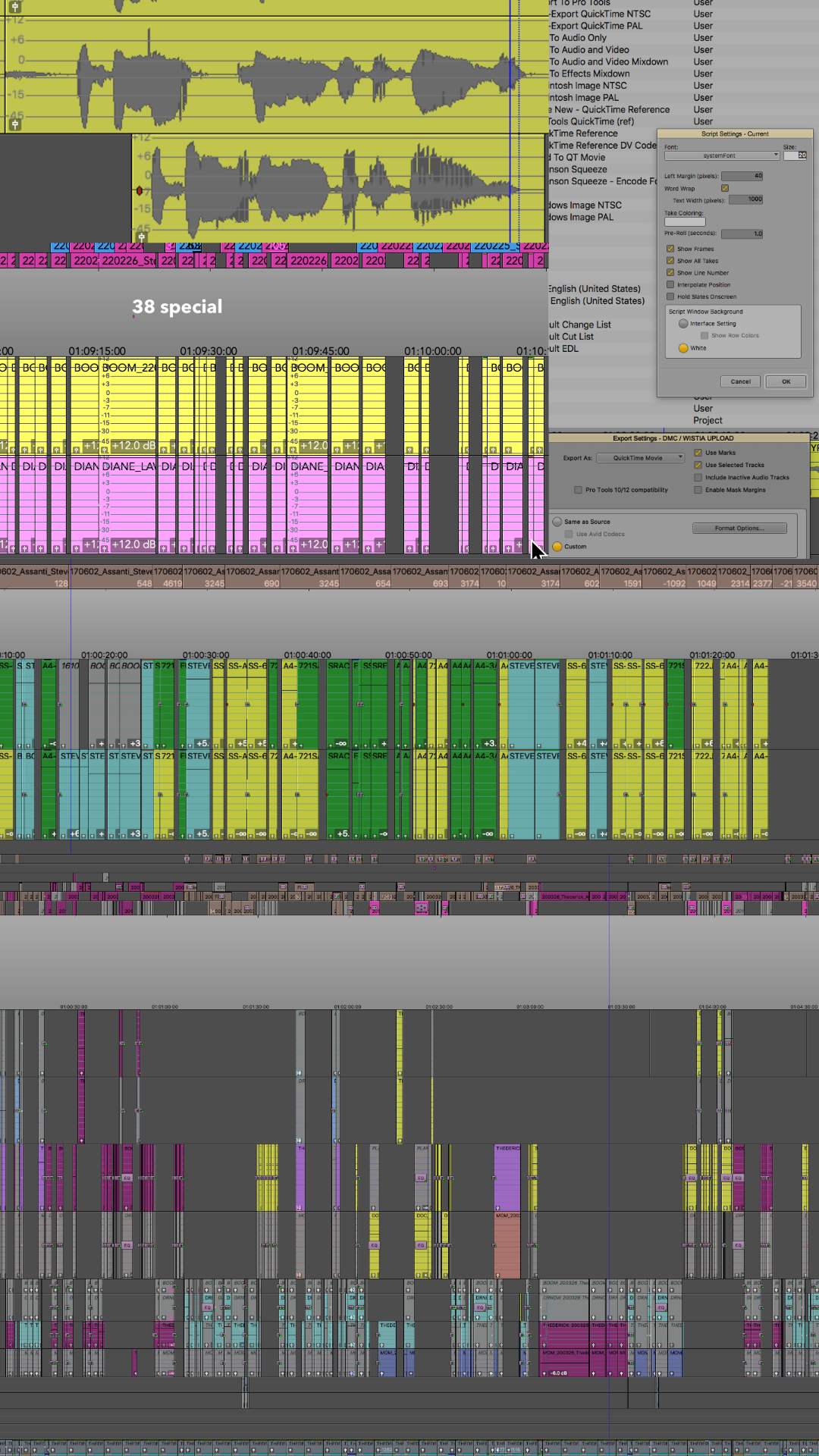Click the +12.0 dB gain badge on the BOOM_22 clip

(x=133, y=446)
